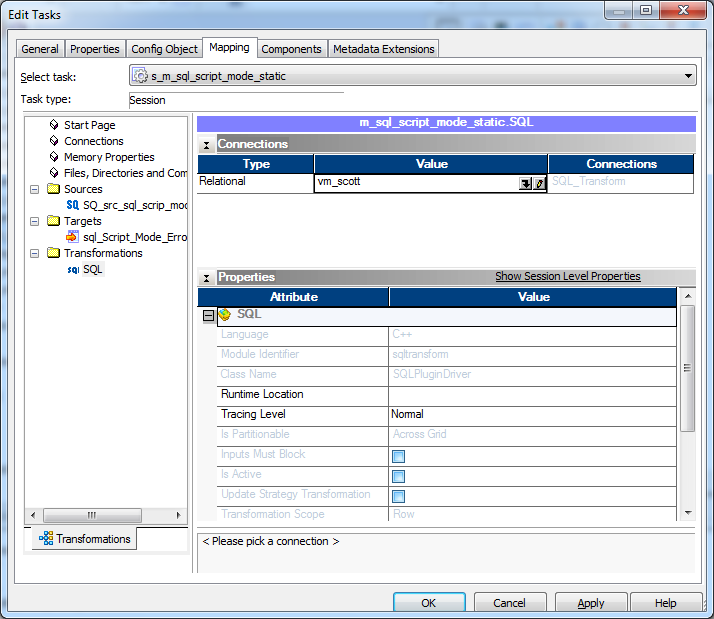The width and height of the screenshot is (714, 619).
Task: Click the Files, Directories diamond icon
Action: click(x=54, y=173)
